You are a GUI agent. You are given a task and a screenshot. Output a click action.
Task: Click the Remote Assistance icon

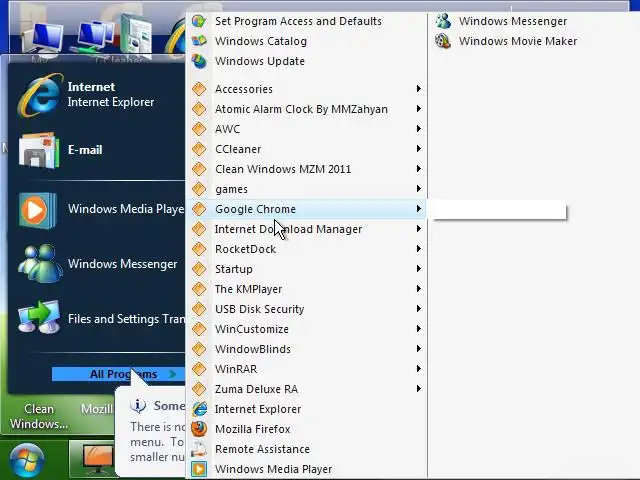click(199, 449)
